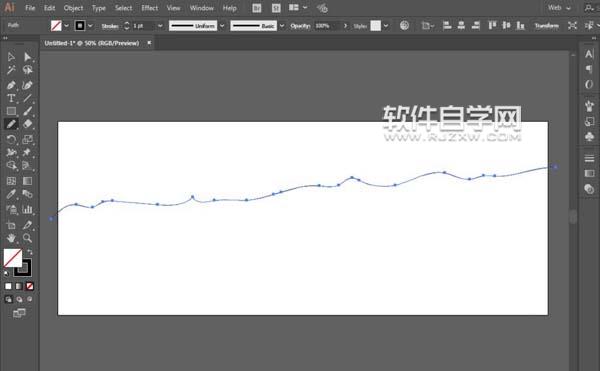Open the Edit menu
This screenshot has height=371, width=600.
coord(49,8)
